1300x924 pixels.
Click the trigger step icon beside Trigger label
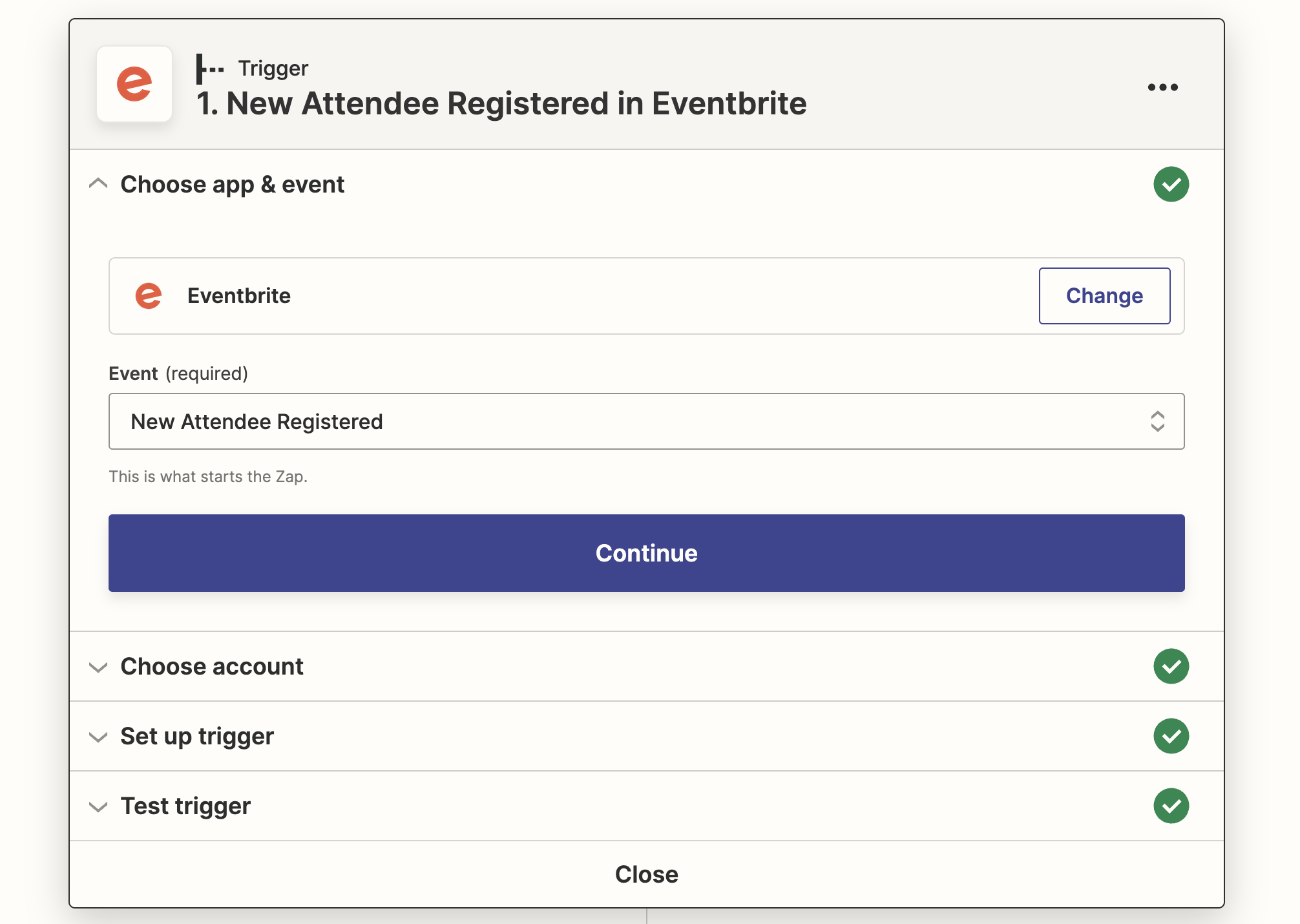tap(209, 68)
